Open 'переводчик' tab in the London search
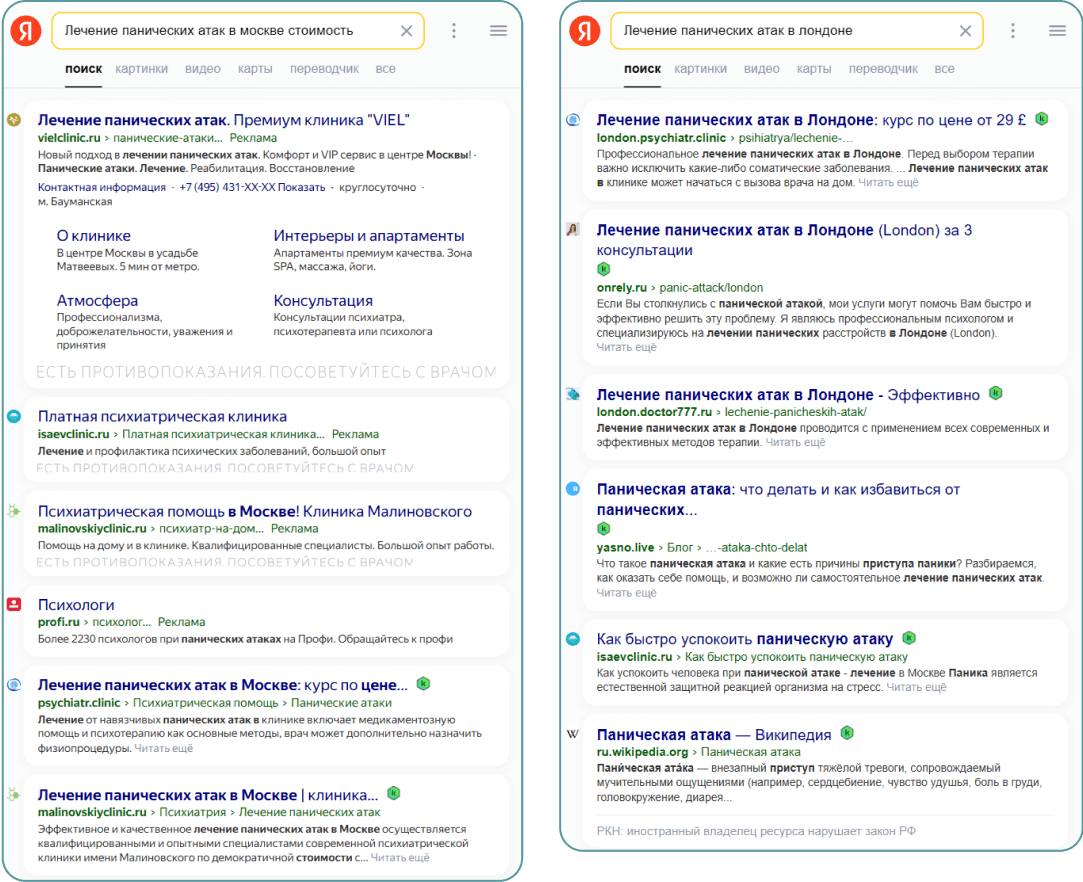Viewport: 1083px width, 882px height. (x=883, y=69)
